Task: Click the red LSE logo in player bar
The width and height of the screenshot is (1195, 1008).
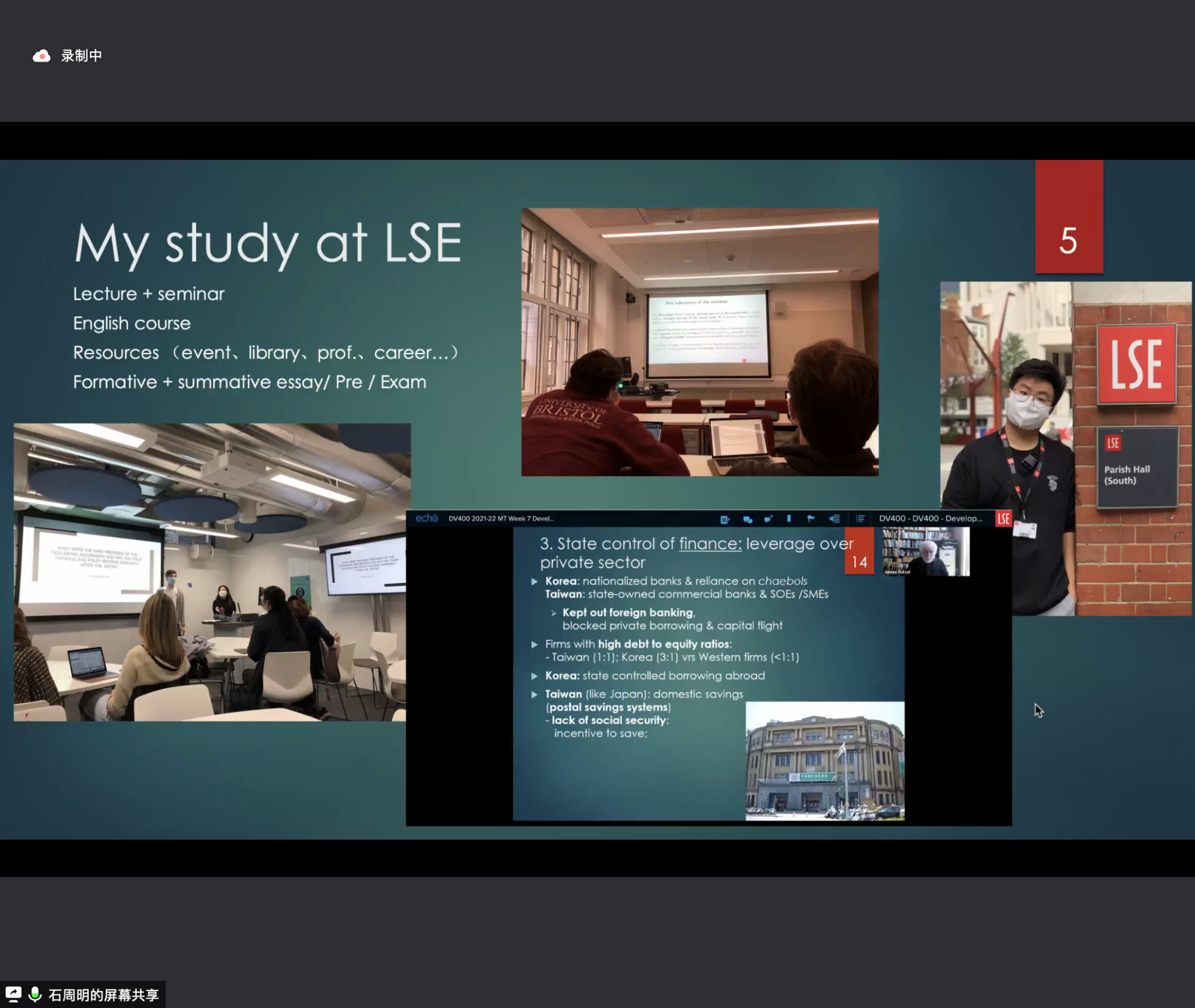Action: (x=1003, y=519)
